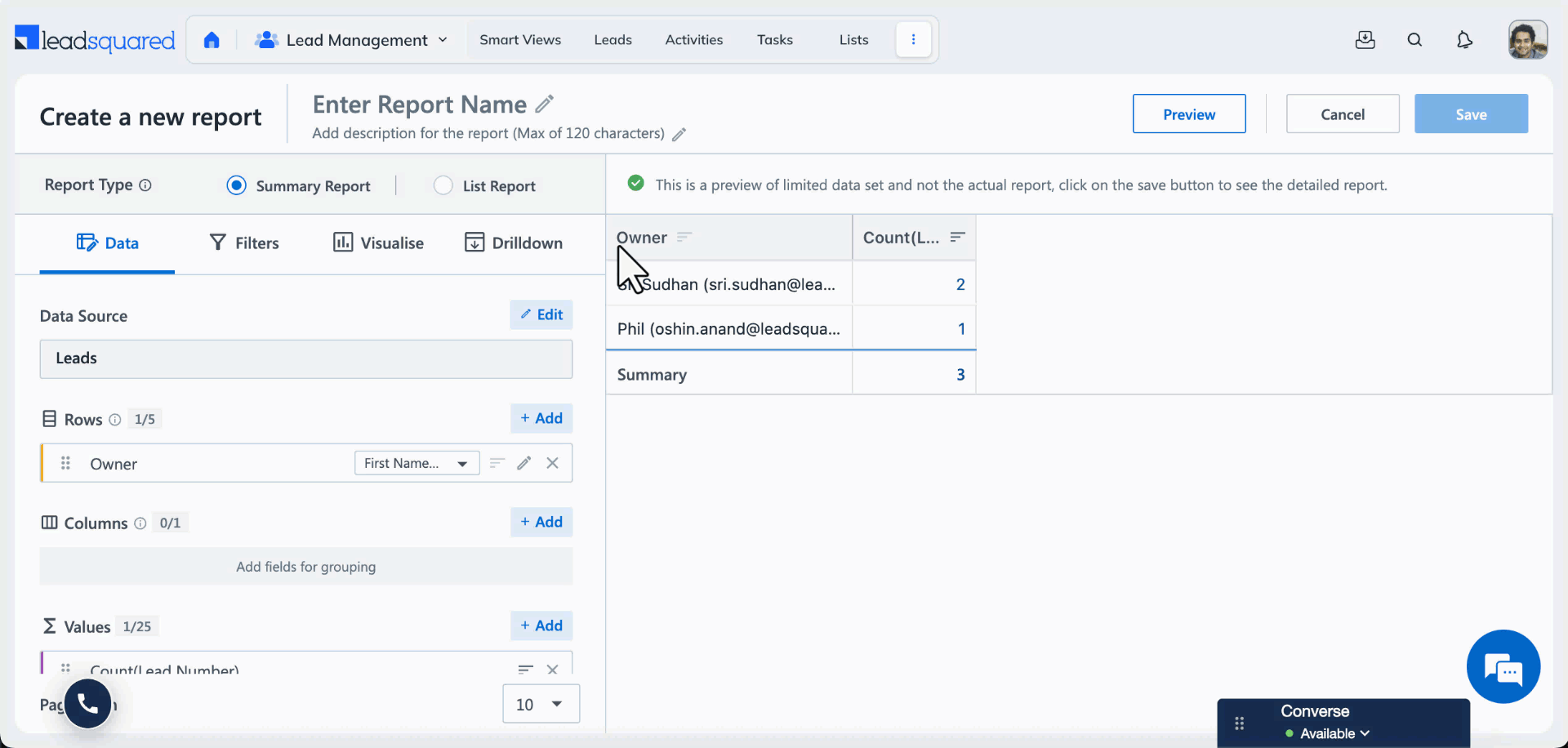The width and height of the screenshot is (1568, 748).
Task: Open the search icon in the top bar
Action: pyautogui.click(x=1415, y=39)
